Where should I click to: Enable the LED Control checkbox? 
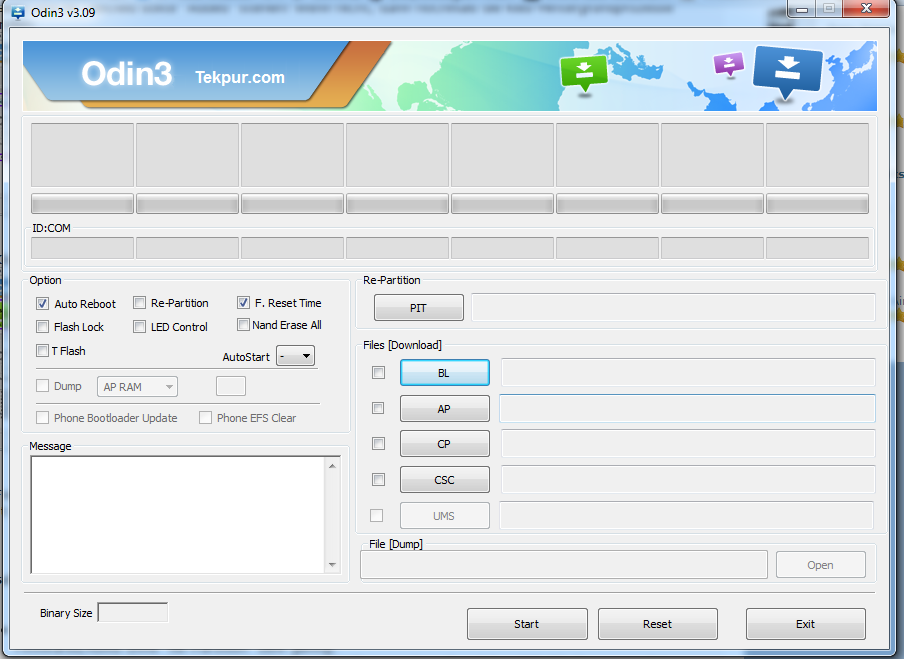pos(140,327)
